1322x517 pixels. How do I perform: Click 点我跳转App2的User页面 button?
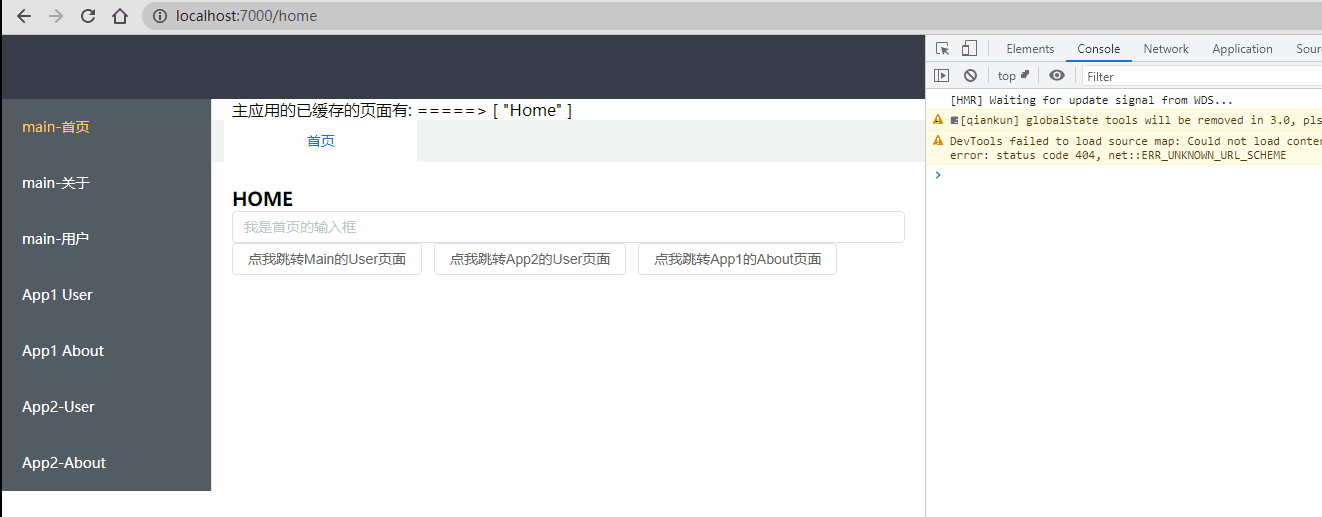[x=530, y=259]
